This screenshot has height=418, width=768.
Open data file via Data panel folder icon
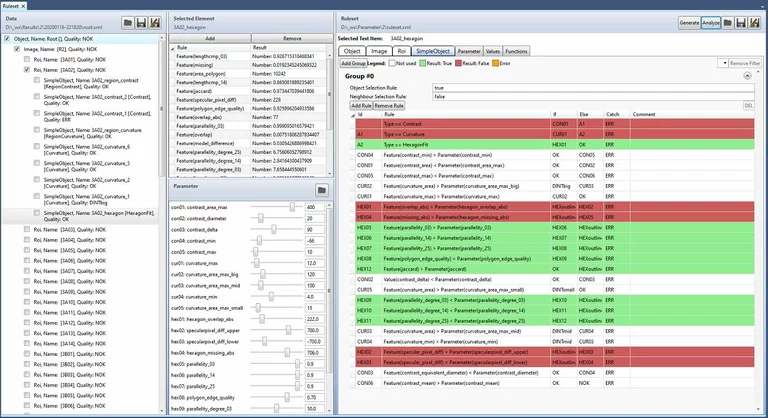coord(128,23)
